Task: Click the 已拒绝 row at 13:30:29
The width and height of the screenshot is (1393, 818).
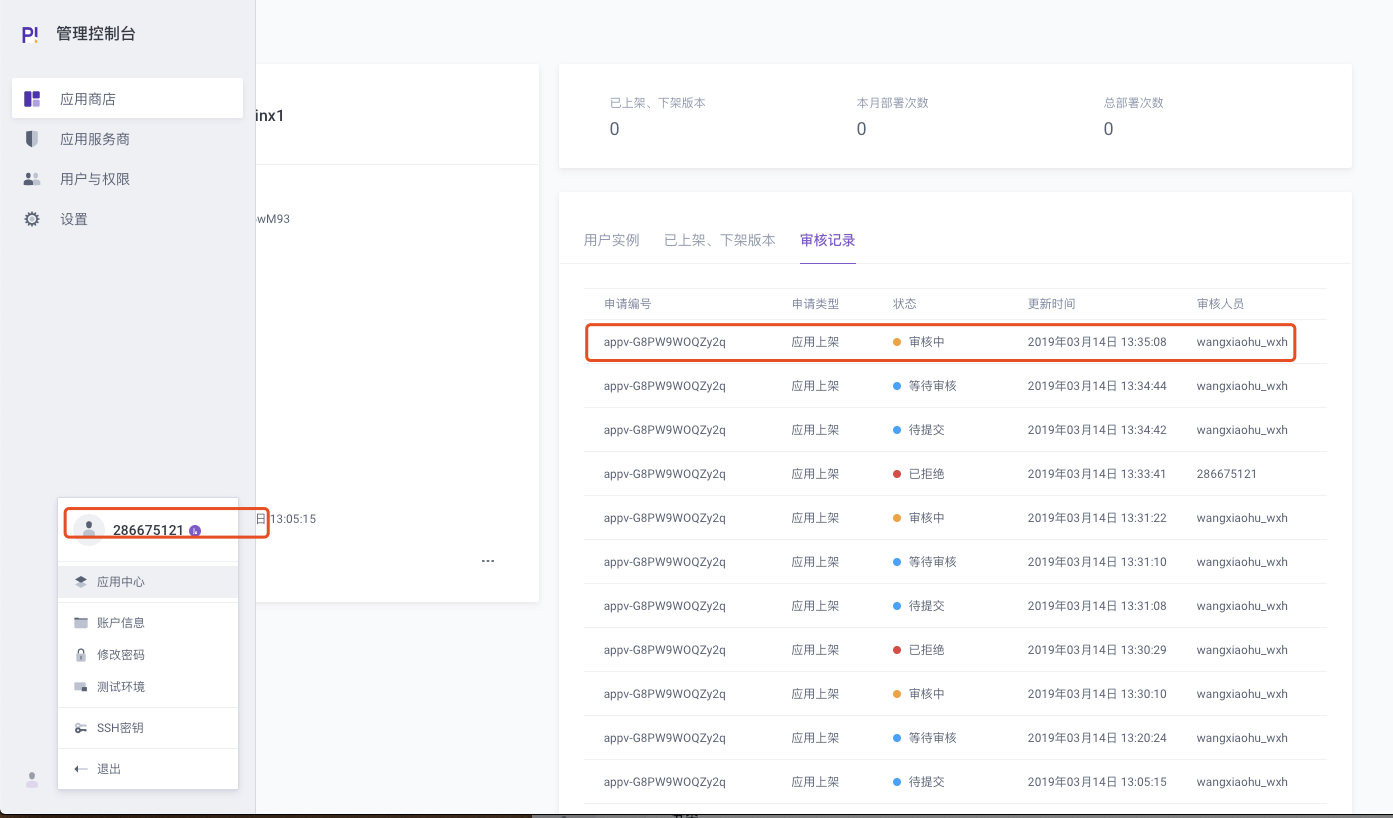Action: 955,650
